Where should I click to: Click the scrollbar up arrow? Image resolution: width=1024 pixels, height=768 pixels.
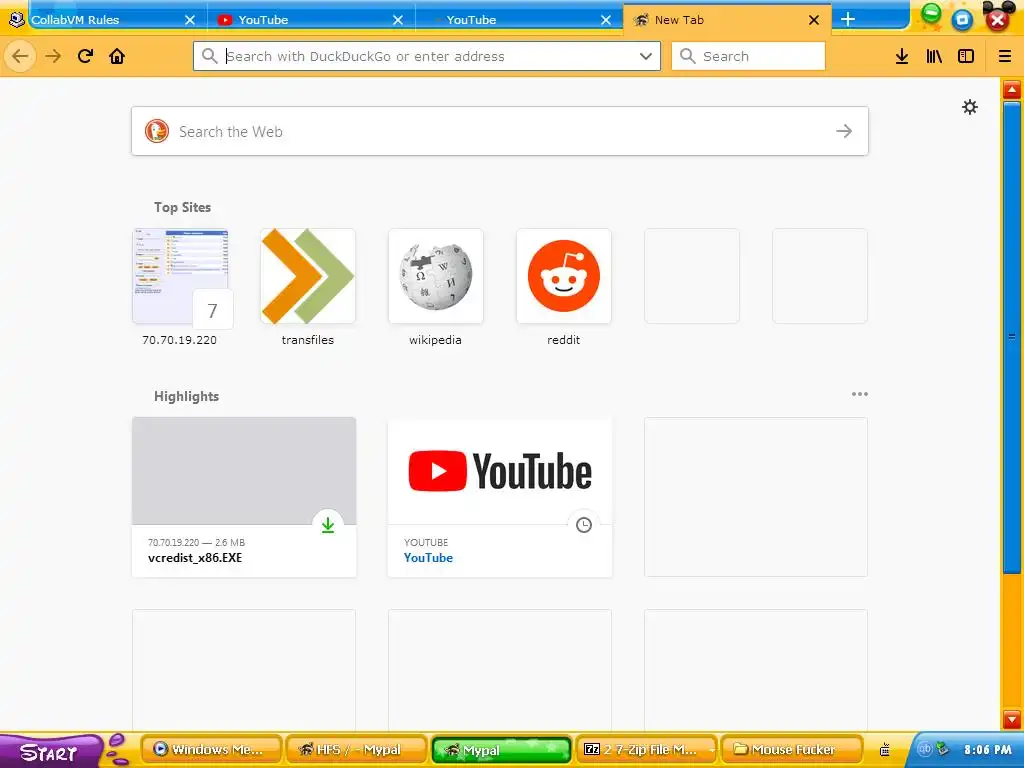click(1012, 90)
